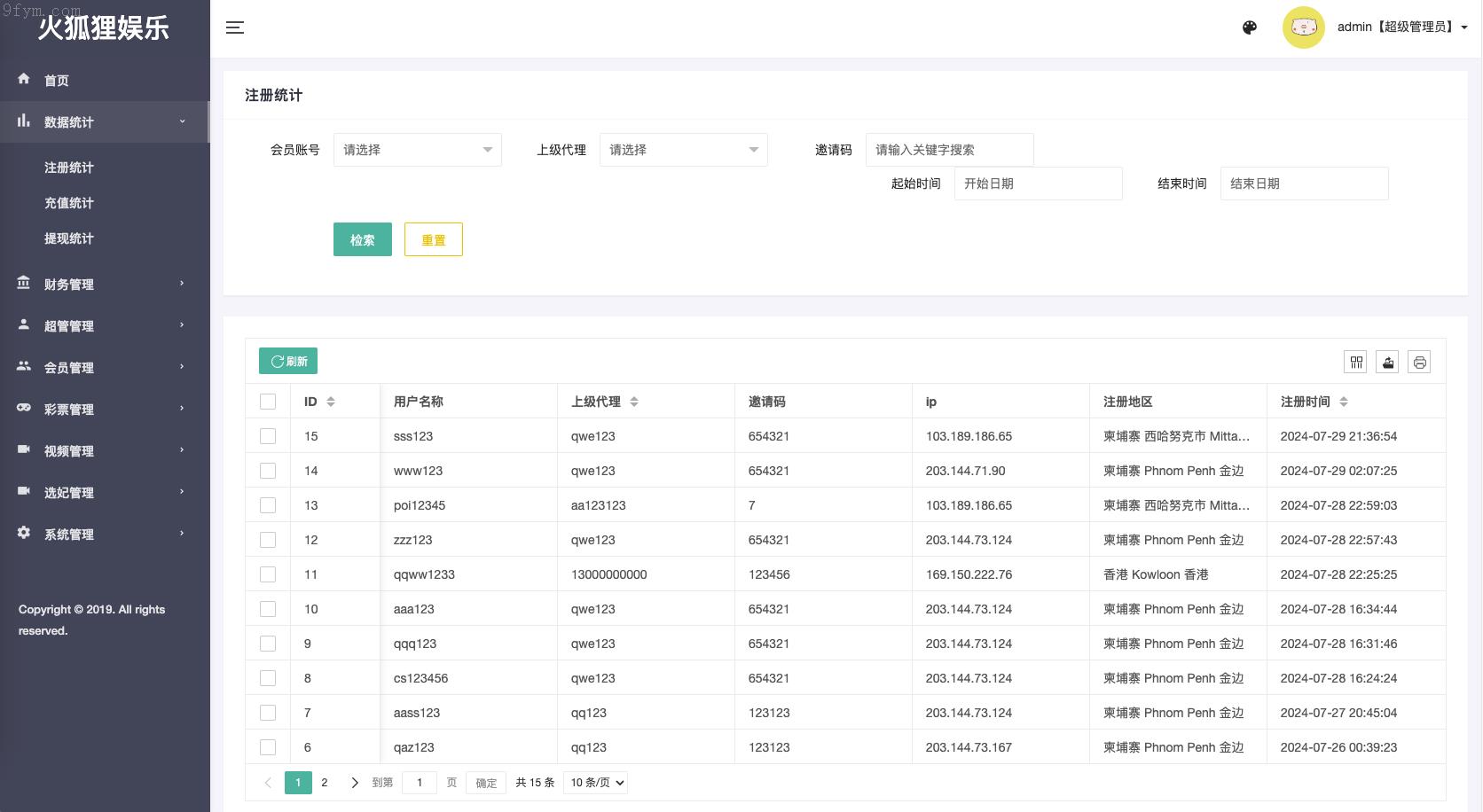Click the 开始日期 date input field
Image resolution: width=1483 pixels, height=812 pixels.
(x=1038, y=183)
